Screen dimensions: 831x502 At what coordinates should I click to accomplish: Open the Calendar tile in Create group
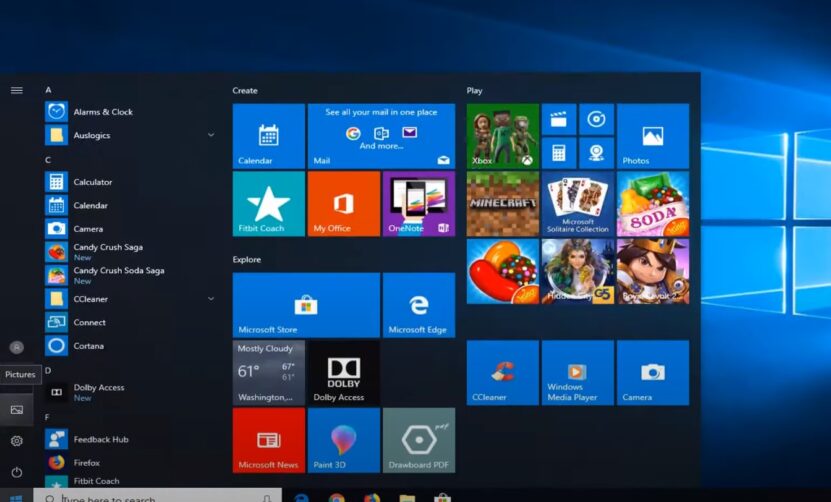(269, 136)
